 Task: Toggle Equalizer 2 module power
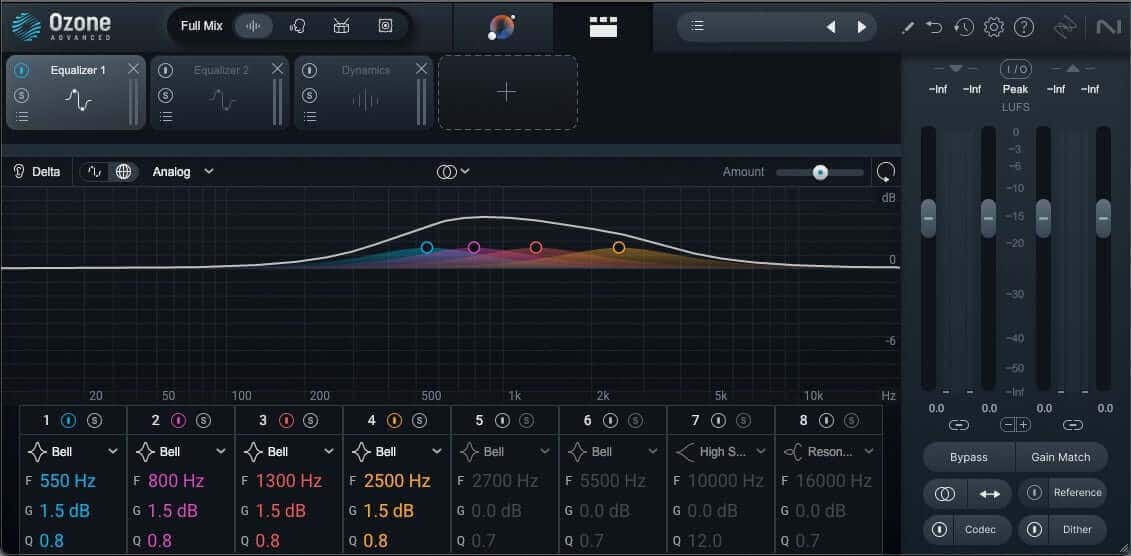(166, 71)
